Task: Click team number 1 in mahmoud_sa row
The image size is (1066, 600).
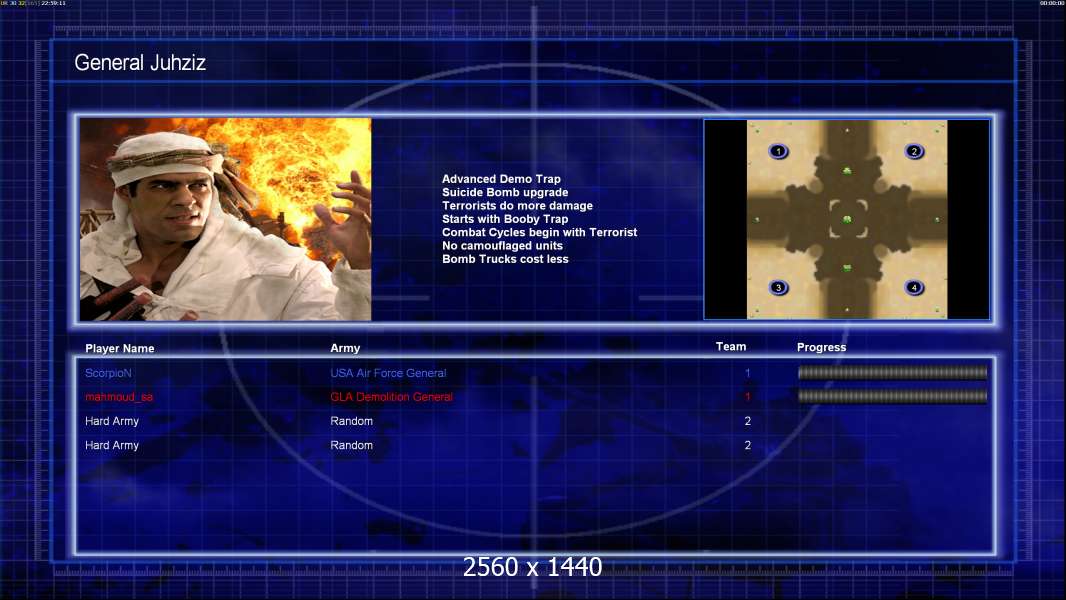Action: (747, 397)
